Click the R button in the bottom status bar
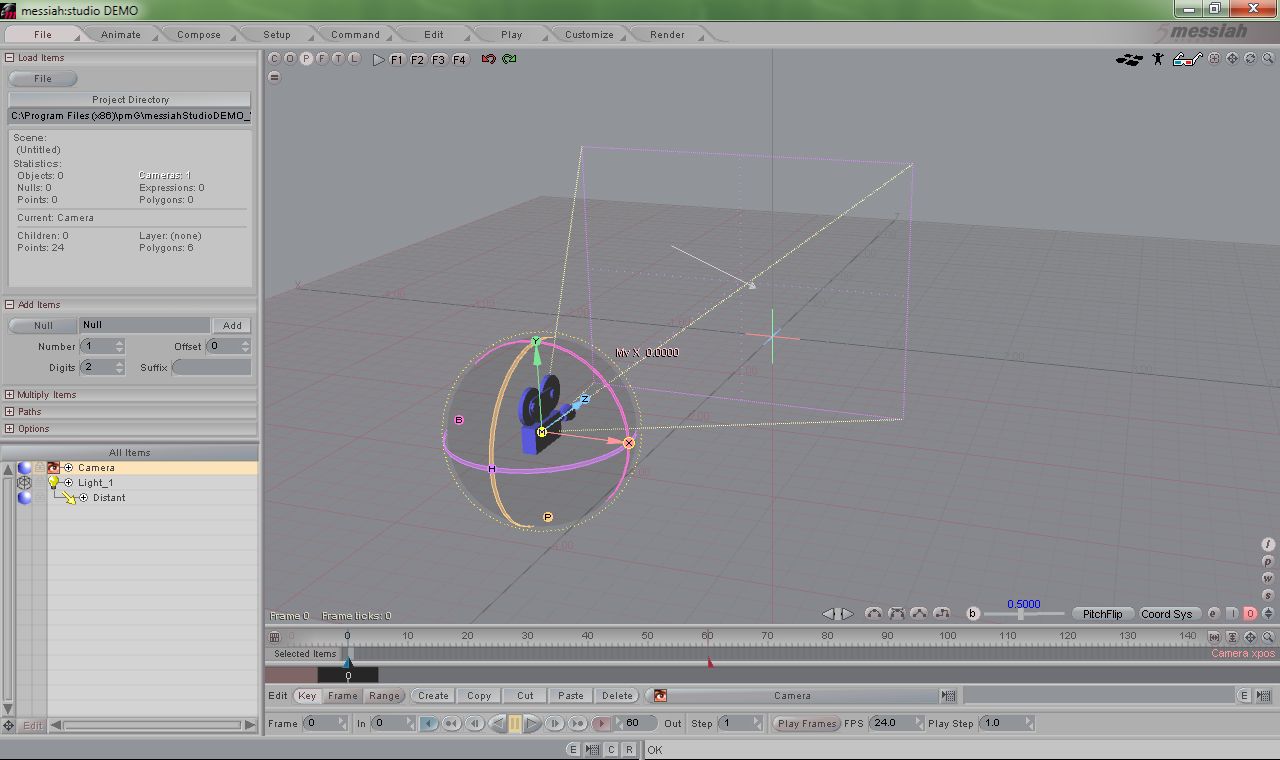Image resolution: width=1280 pixels, height=760 pixels. 629,750
